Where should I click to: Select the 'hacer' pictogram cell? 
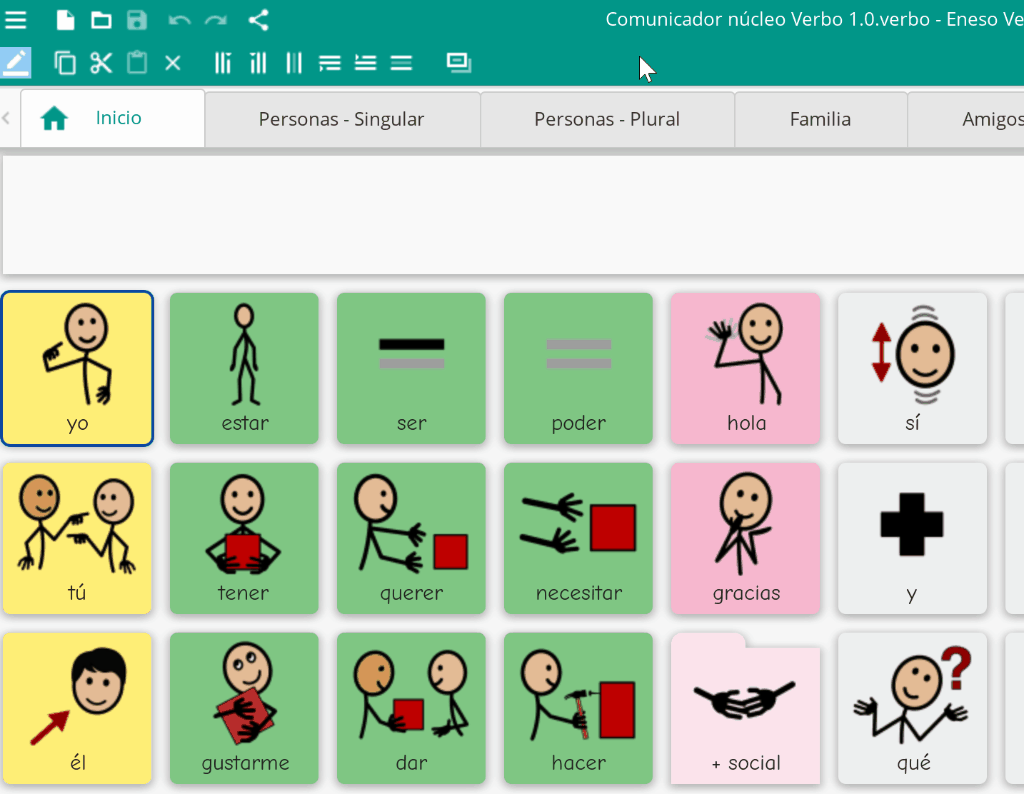click(579, 708)
